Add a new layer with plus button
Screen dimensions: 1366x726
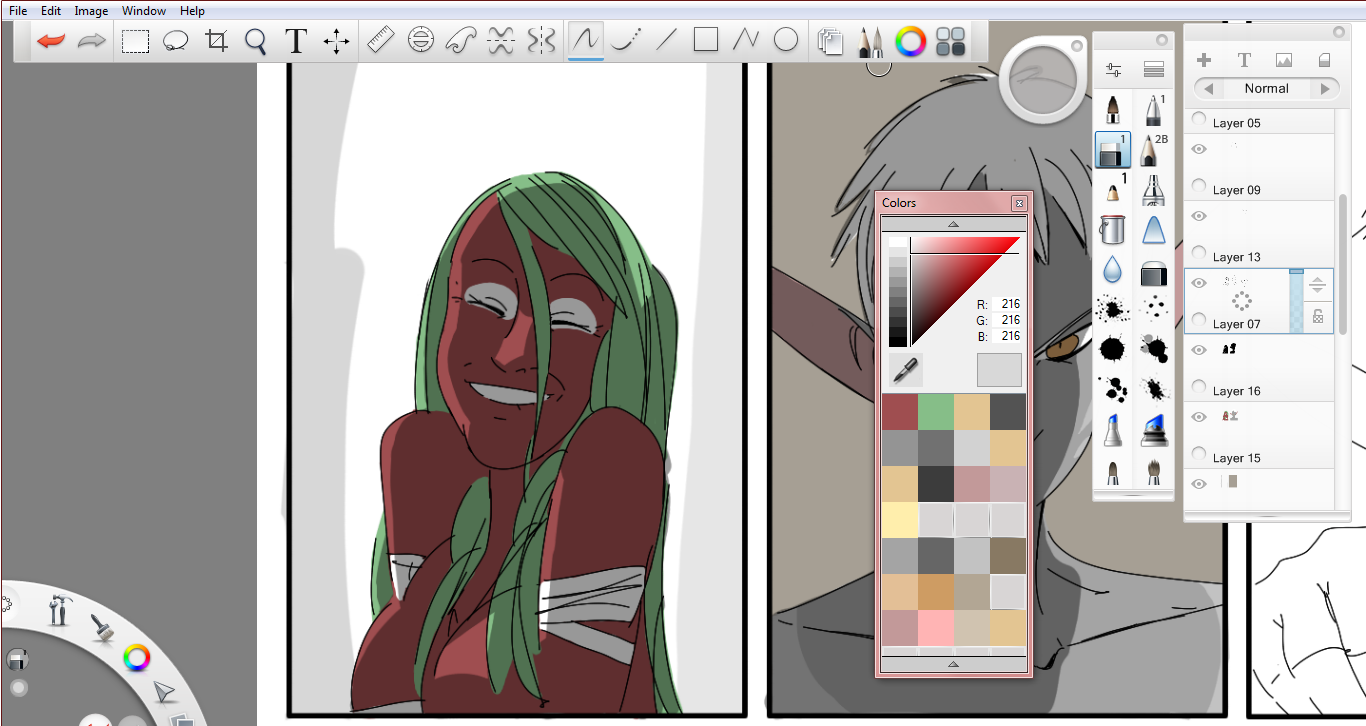tap(1204, 61)
